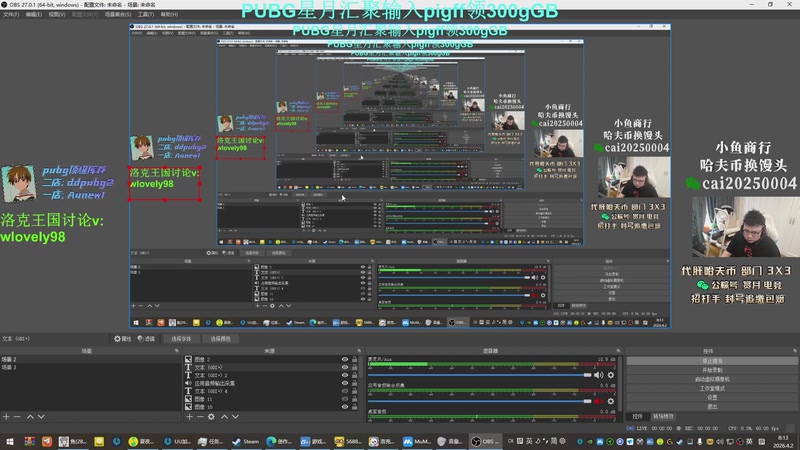Click the Edge browser taskbar icon
This screenshot has width=800, height=450.
(271, 441)
